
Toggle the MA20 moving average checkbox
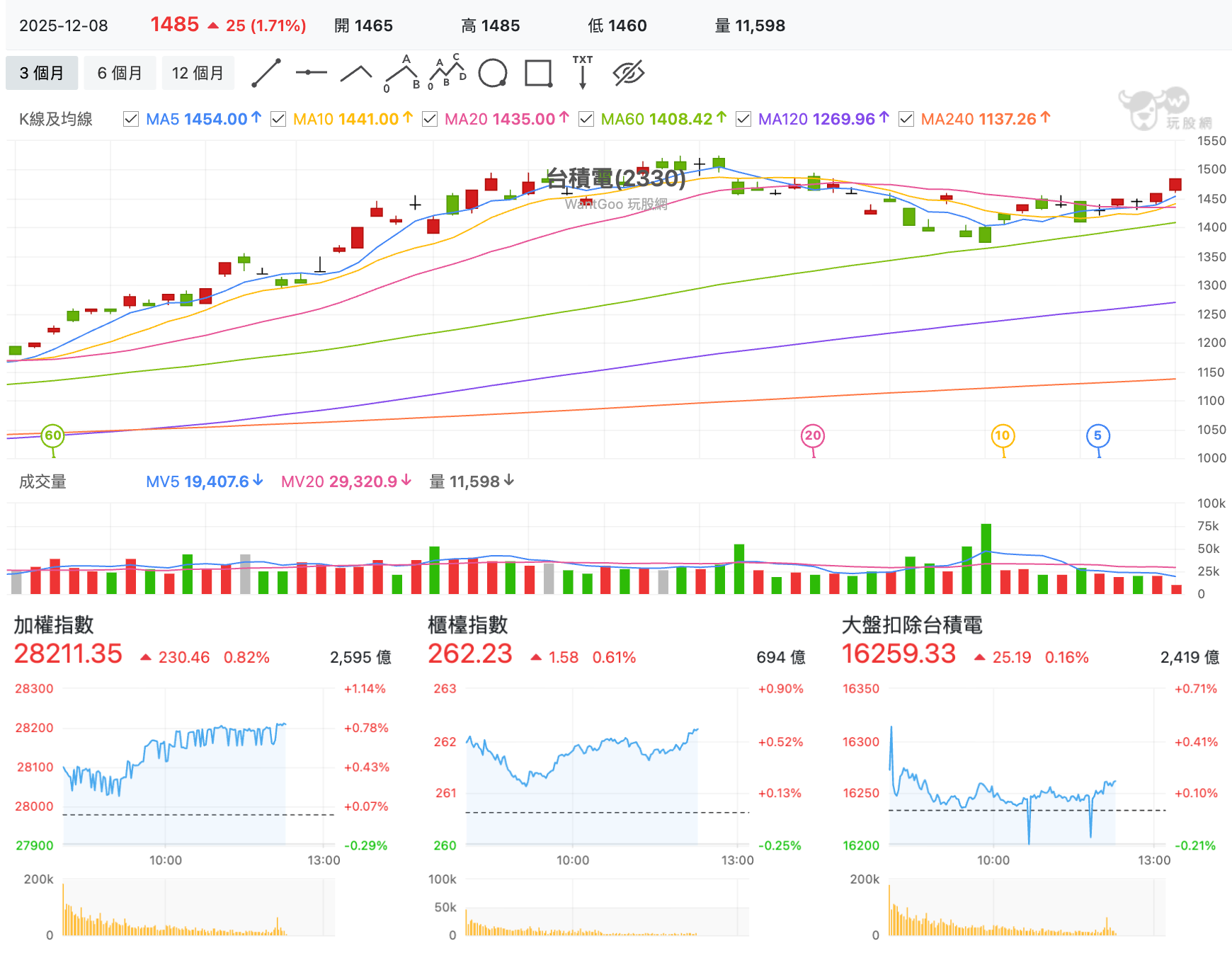430,119
